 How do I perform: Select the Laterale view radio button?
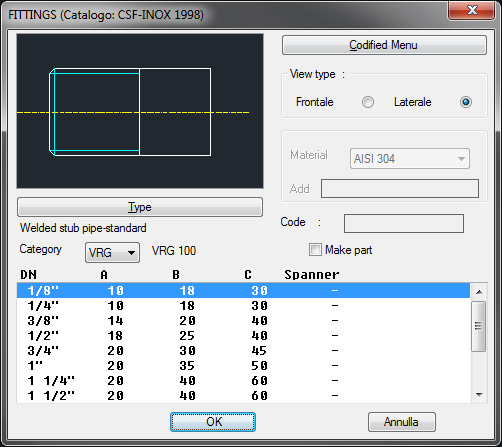[466, 102]
